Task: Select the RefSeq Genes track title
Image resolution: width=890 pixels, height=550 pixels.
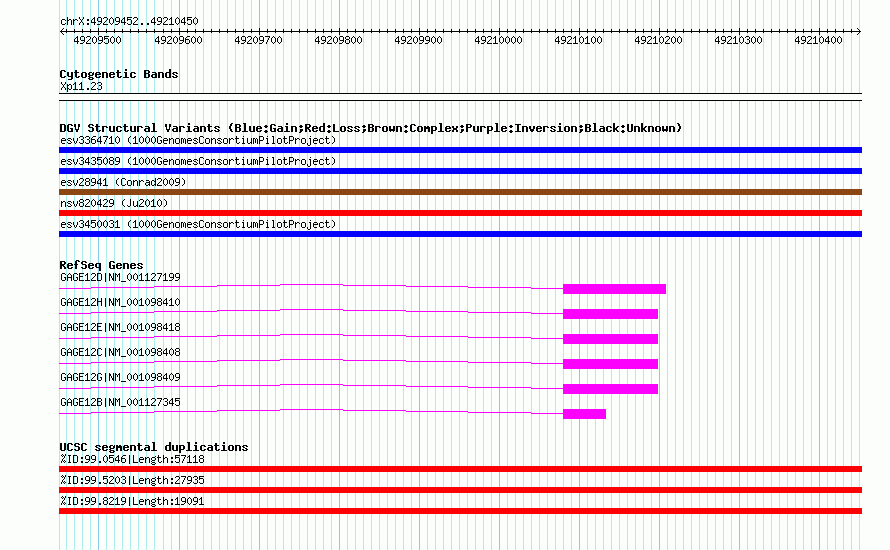Action: tap(101, 265)
